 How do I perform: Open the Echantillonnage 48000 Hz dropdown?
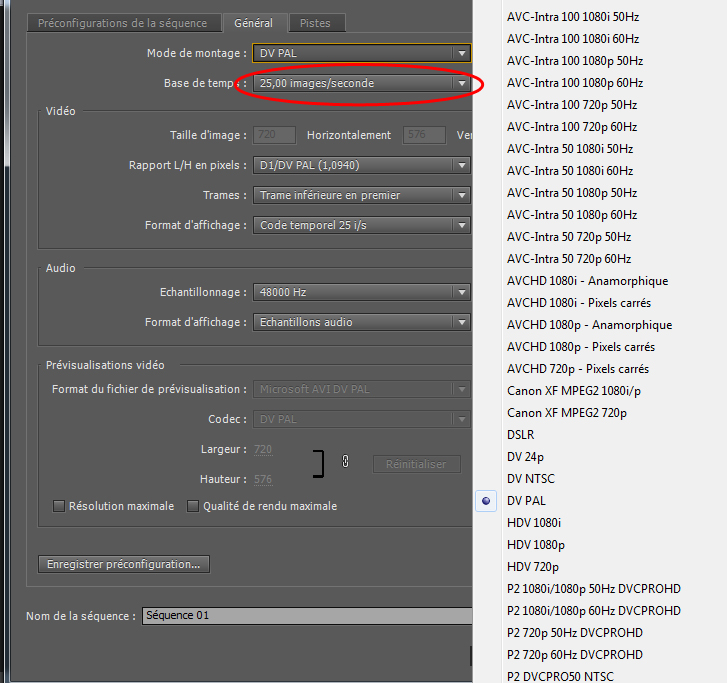[362, 293]
